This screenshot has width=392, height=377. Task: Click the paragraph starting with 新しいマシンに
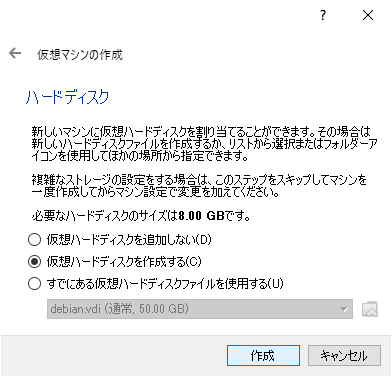tap(204, 144)
